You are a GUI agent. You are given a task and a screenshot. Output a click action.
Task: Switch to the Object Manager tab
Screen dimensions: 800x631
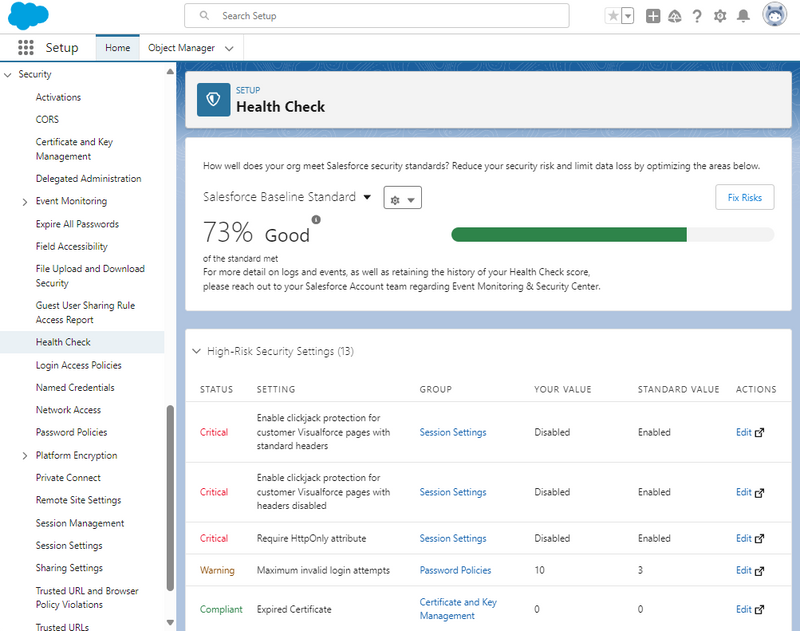tap(181, 48)
